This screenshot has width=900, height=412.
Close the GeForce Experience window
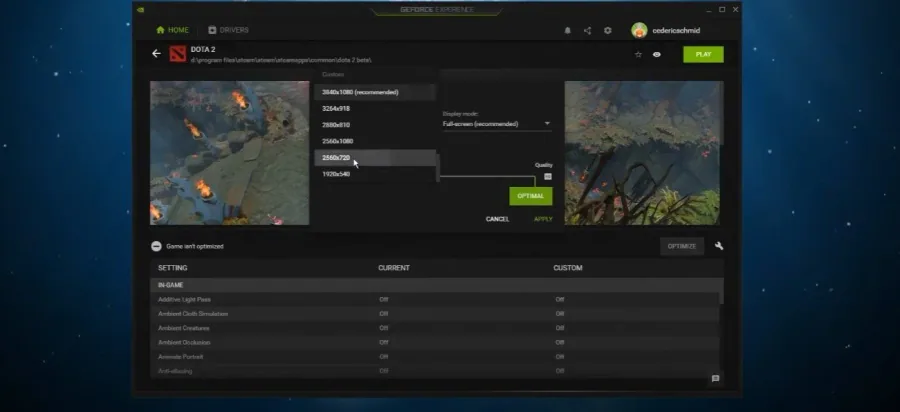[x=736, y=9]
